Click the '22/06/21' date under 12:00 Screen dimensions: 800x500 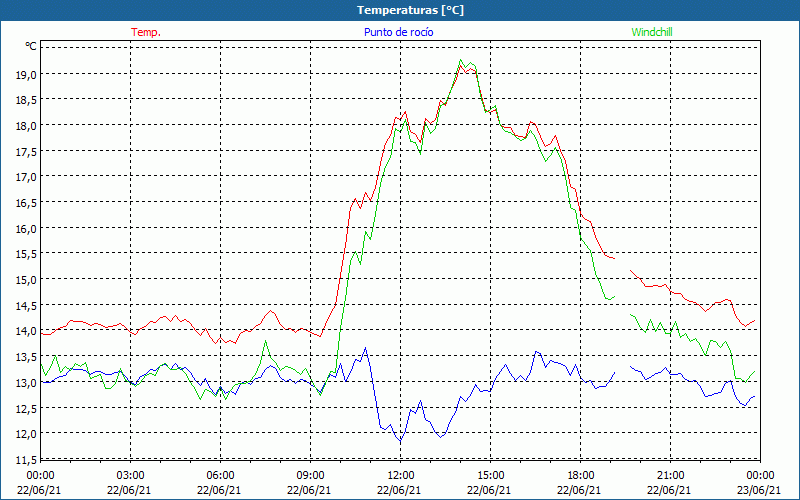(399, 490)
